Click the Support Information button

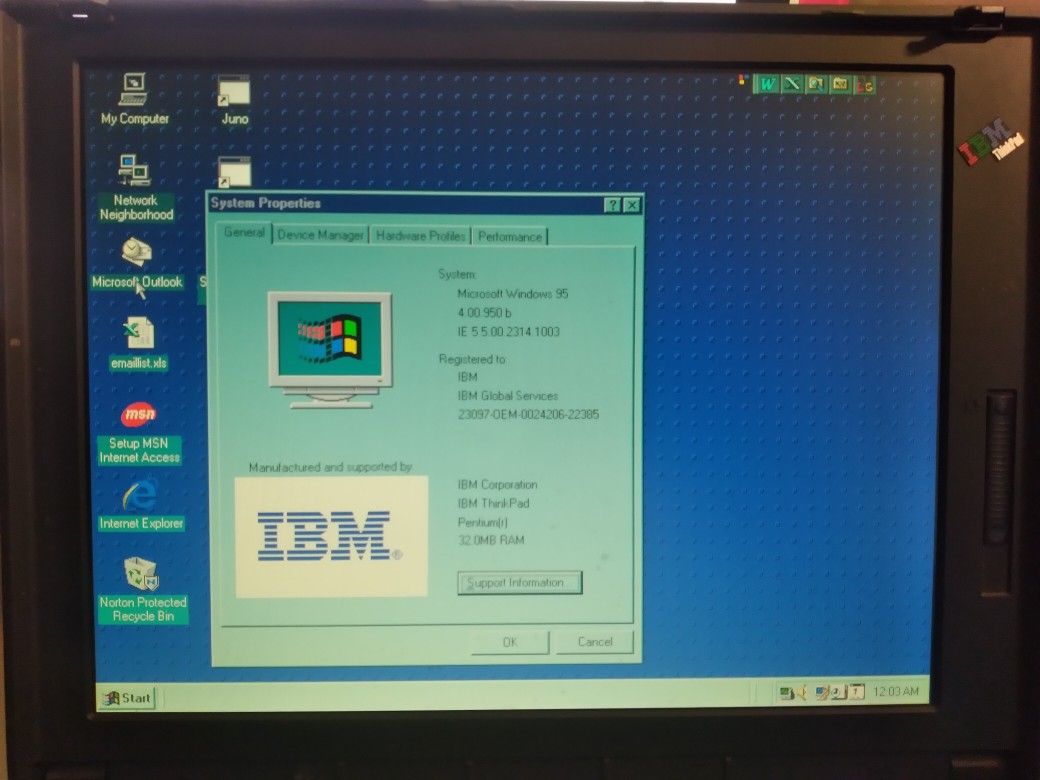519,582
